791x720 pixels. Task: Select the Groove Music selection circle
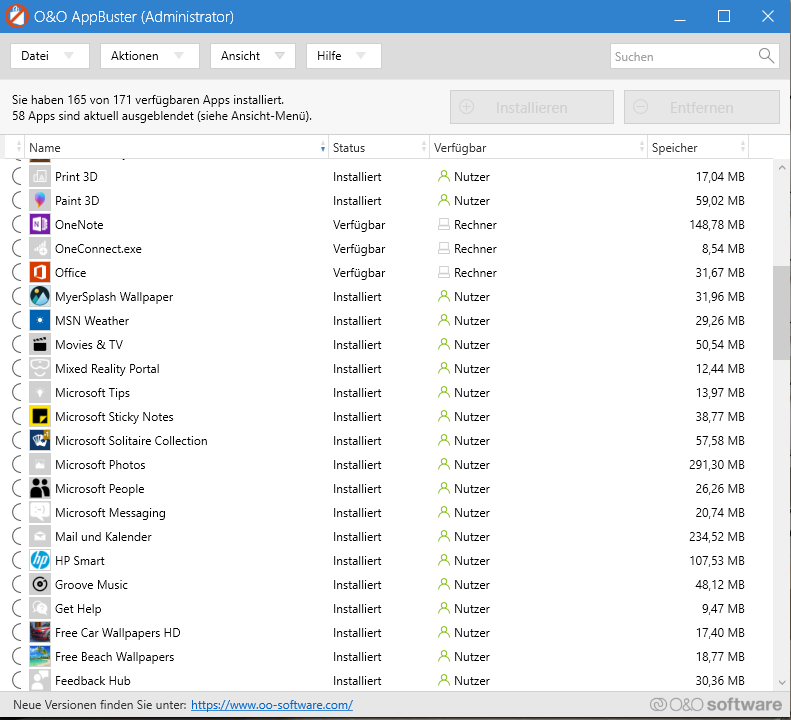[x=17, y=584]
